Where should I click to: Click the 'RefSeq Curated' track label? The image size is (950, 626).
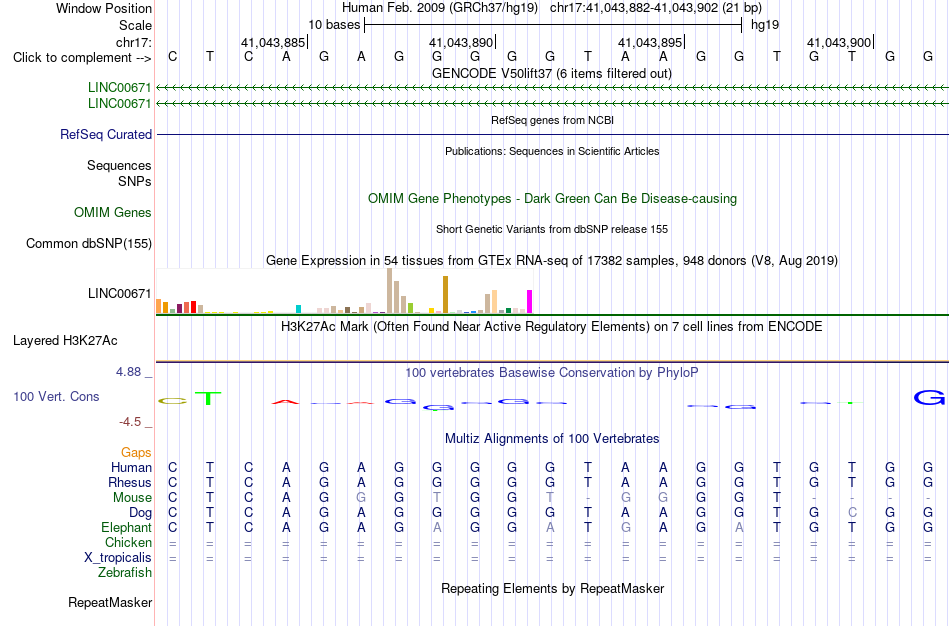coord(106,135)
